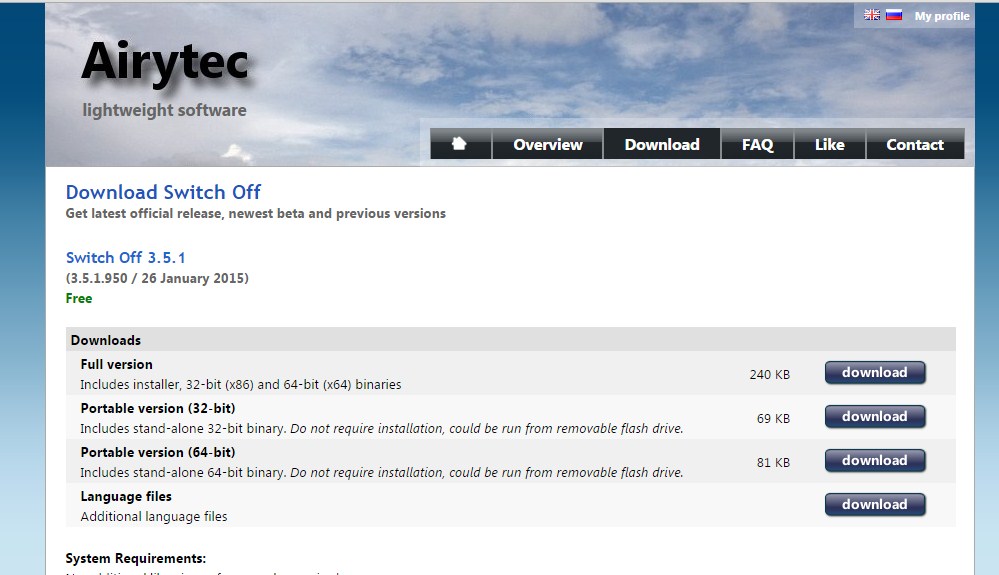Click the Language files row title
Viewport: 999px width, 575px height.
pyautogui.click(x=126, y=496)
